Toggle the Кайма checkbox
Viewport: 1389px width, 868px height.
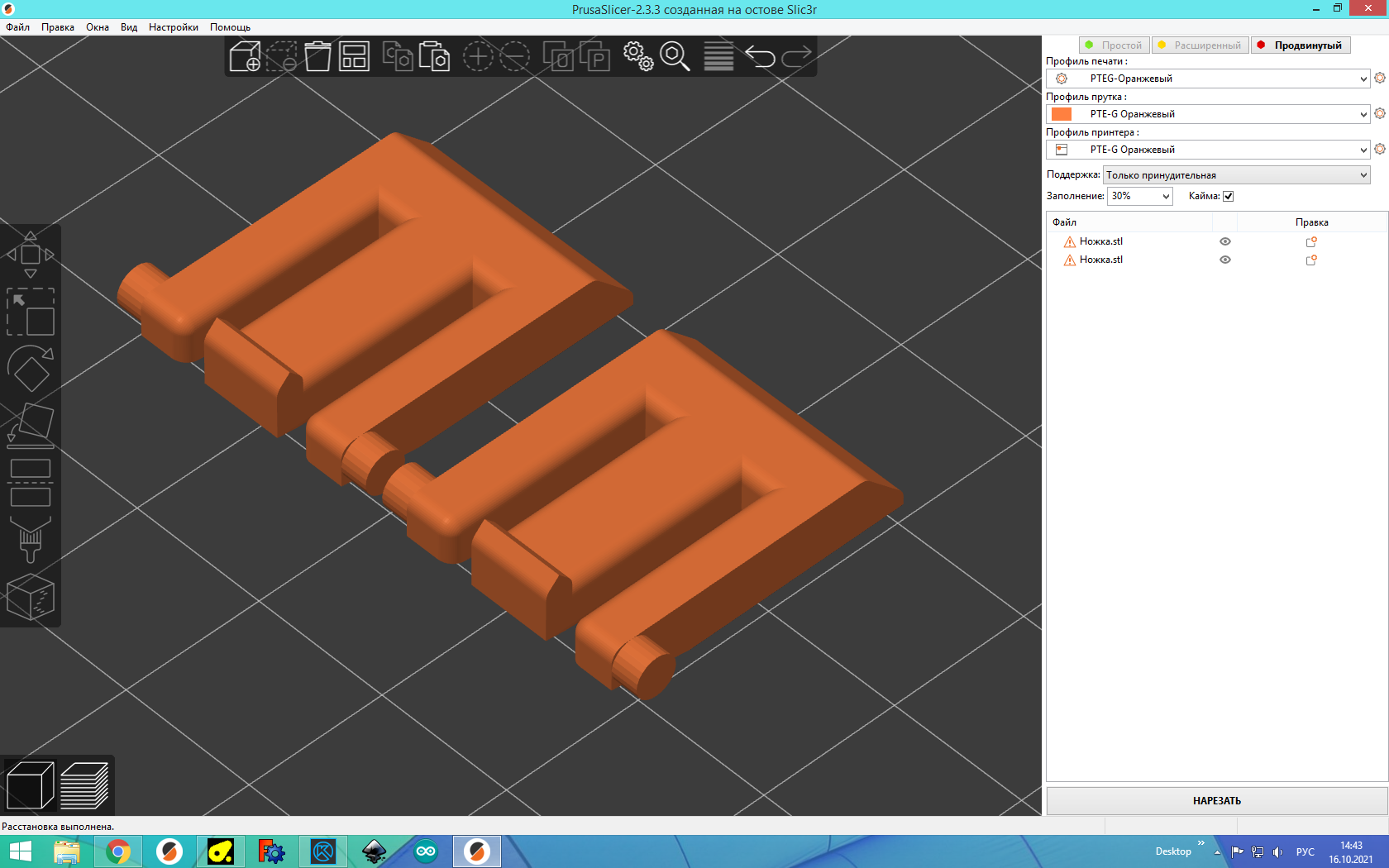pos(1229,196)
